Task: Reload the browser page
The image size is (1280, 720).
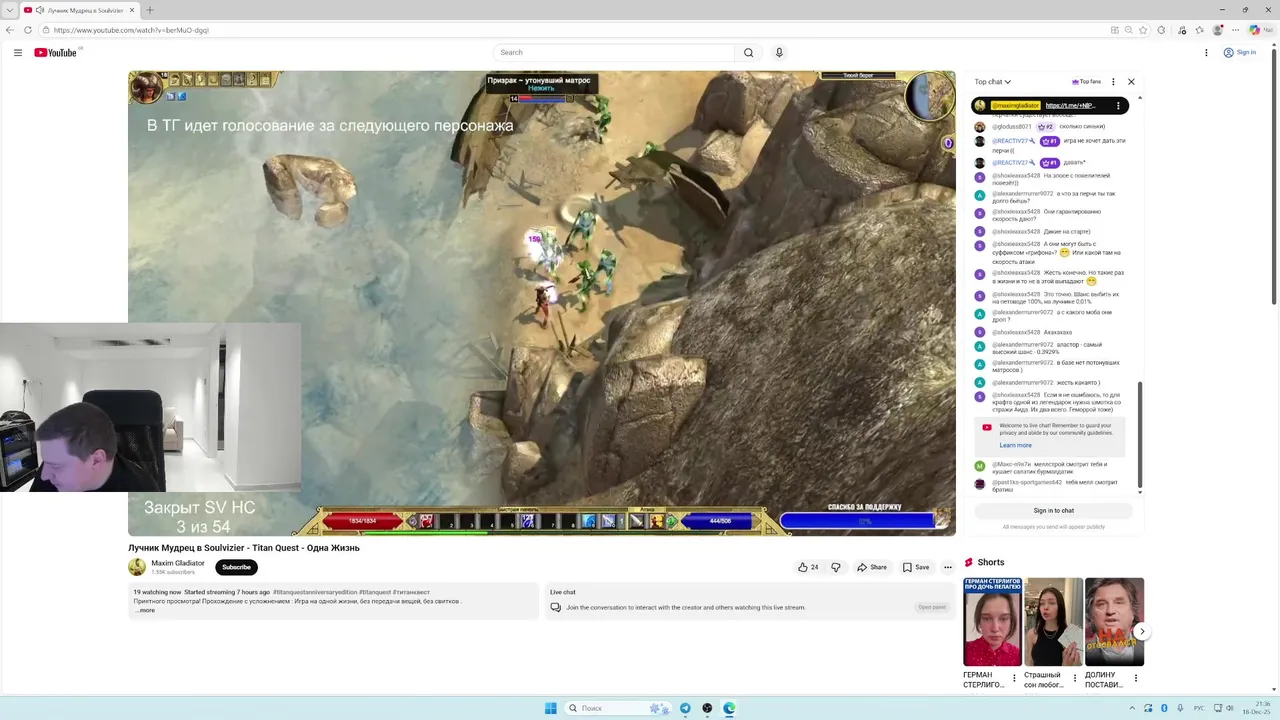Action: 28,30
